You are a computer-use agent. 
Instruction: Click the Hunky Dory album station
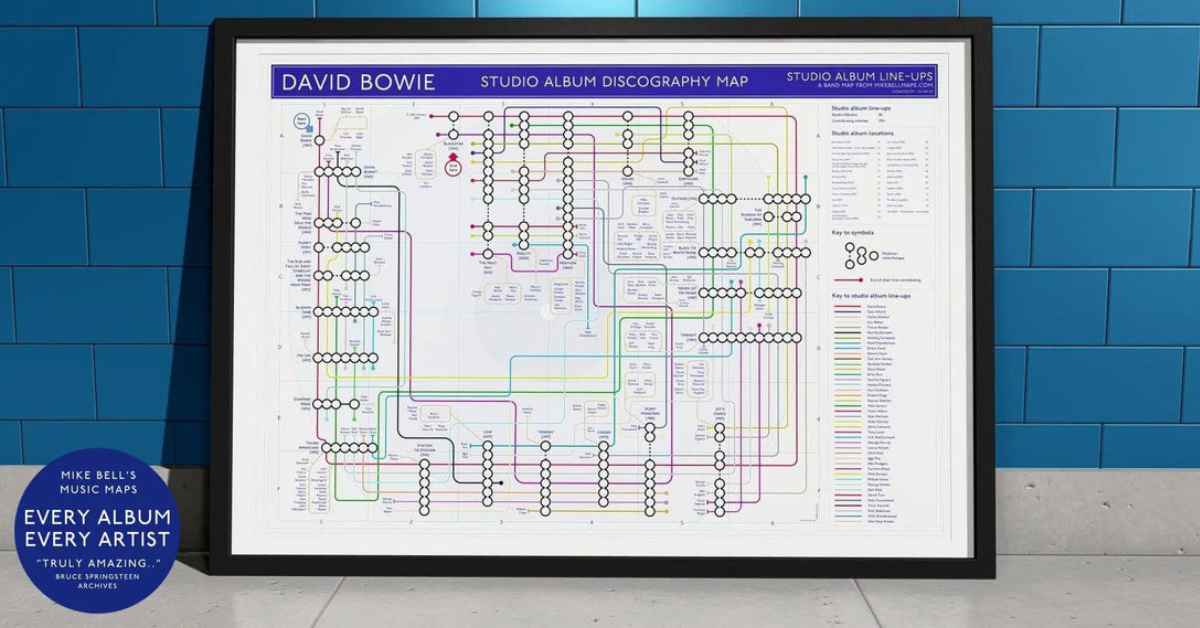(320, 247)
